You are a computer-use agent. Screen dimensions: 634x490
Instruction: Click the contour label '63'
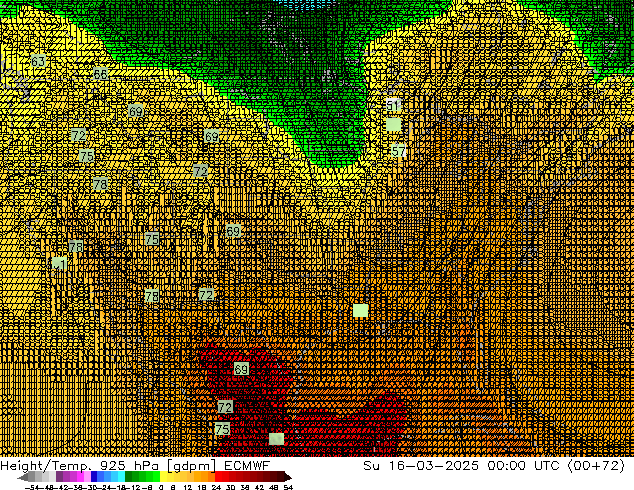(x=38, y=61)
